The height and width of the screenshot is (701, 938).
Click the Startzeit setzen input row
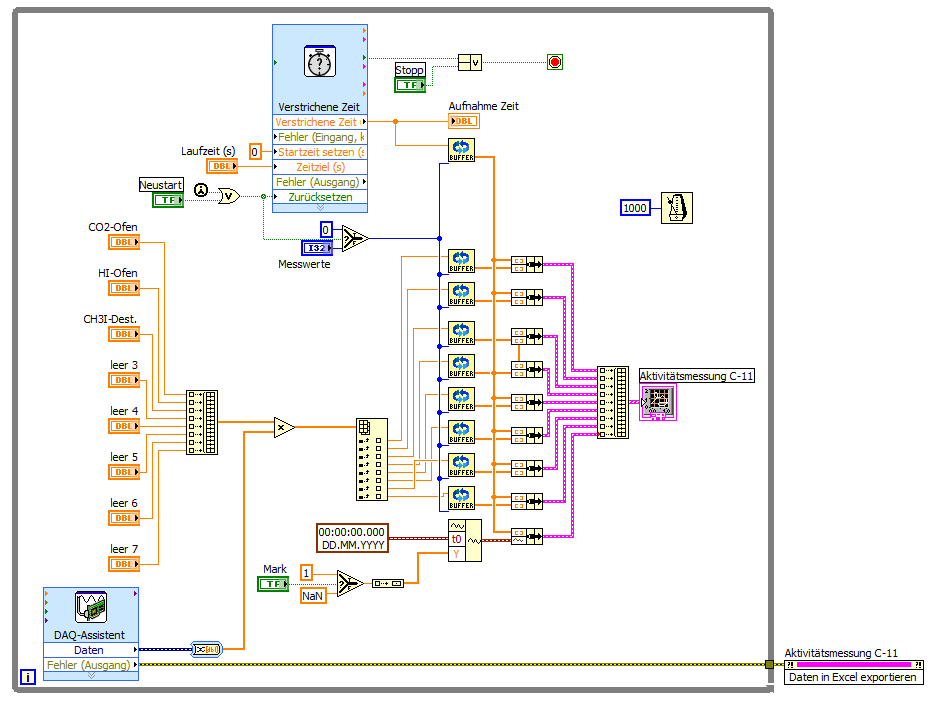[x=320, y=151]
